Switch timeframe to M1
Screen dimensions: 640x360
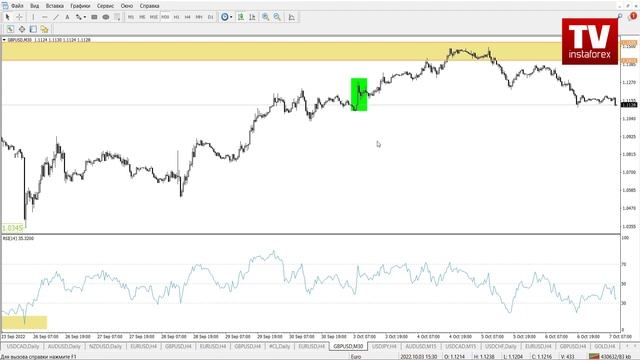(131, 17)
